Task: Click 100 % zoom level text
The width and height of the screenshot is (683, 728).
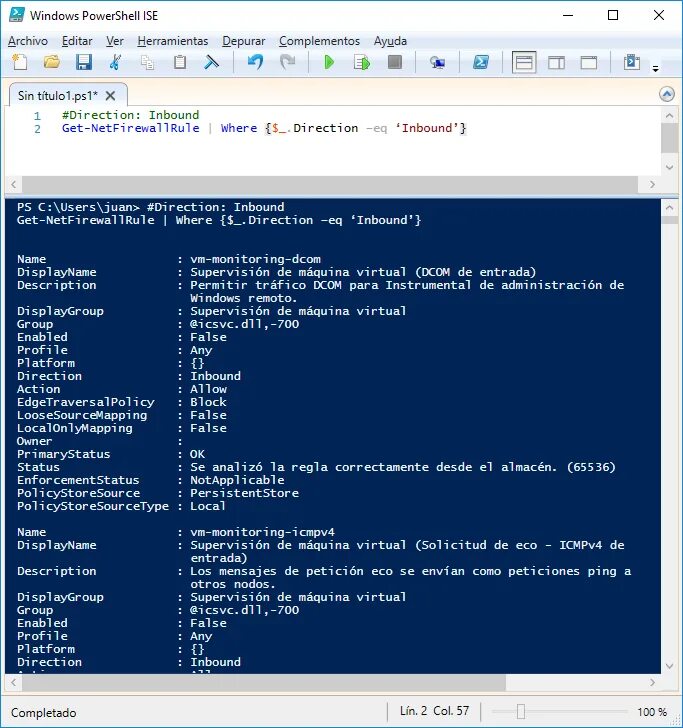Action: click(652, 712)
